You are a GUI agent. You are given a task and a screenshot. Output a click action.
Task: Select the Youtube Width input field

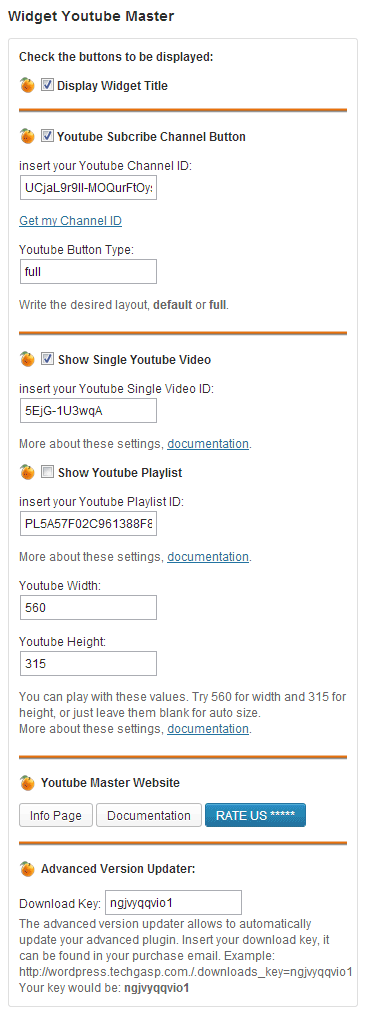coord(88,608)
